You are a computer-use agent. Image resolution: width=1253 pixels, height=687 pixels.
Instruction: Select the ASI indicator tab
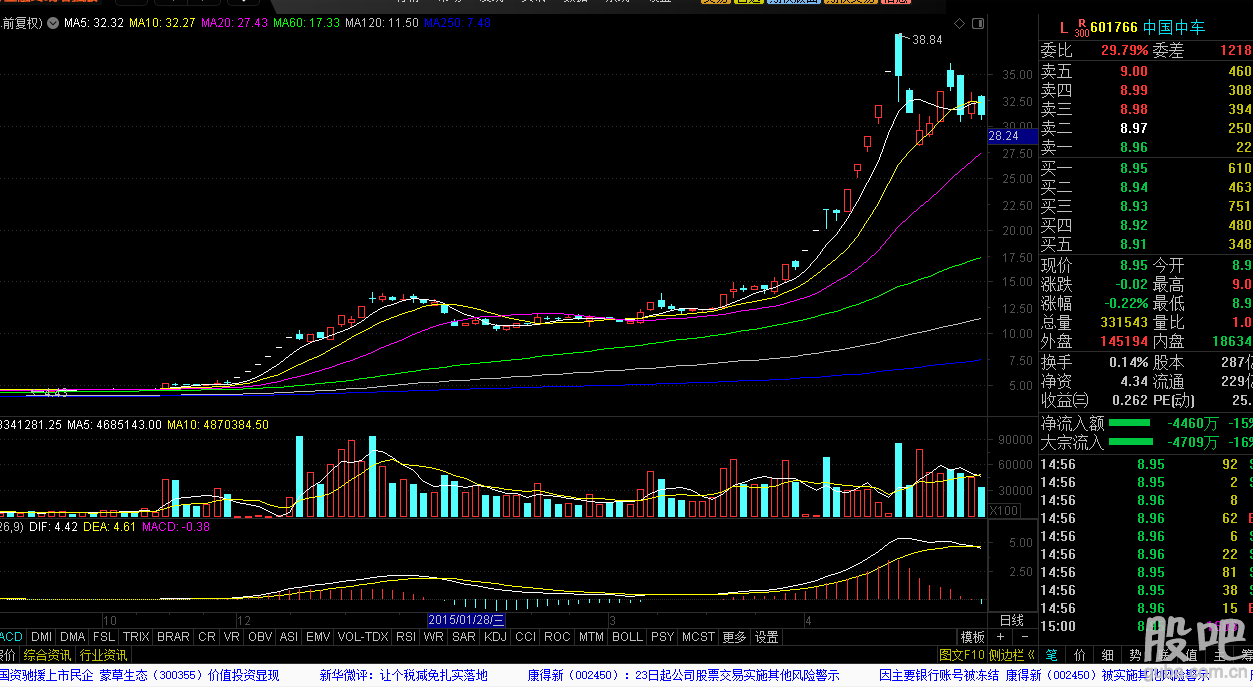(x=289, y=636)
